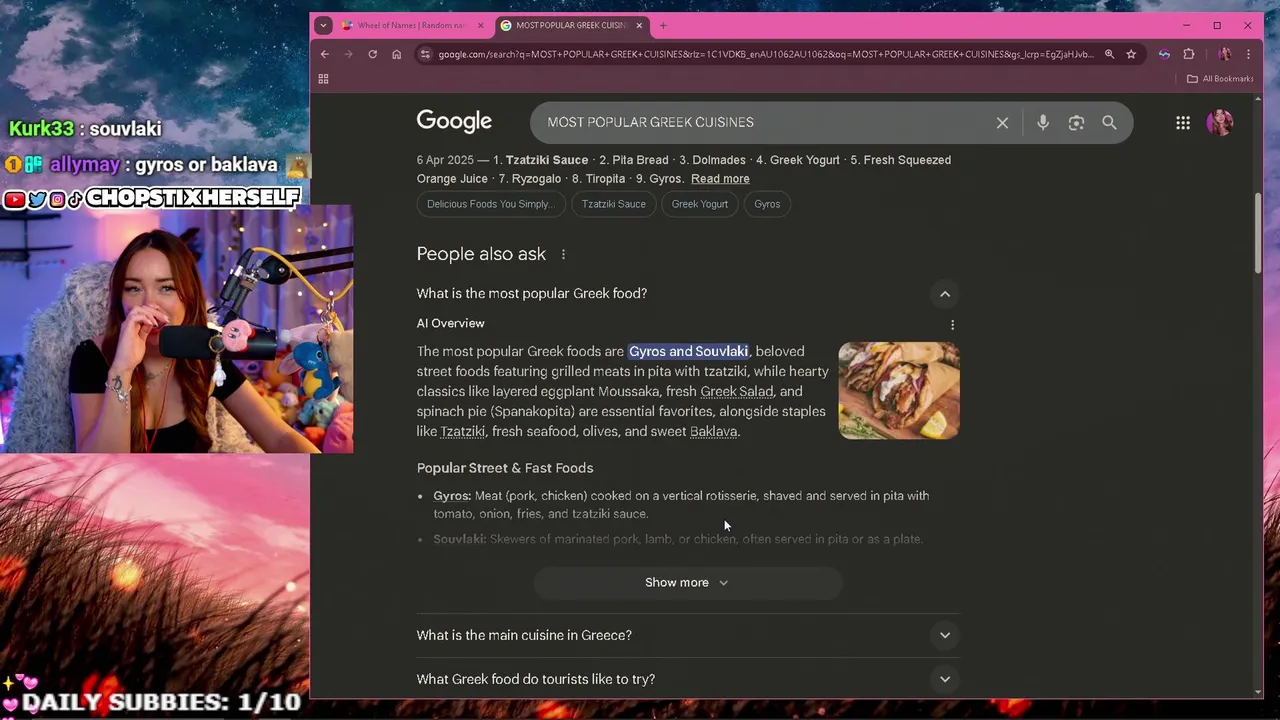The height and width of the screenshot is (720, 1280).
Task: Open the gyros food thumbnail image
Action: click(x=899, y=391)
